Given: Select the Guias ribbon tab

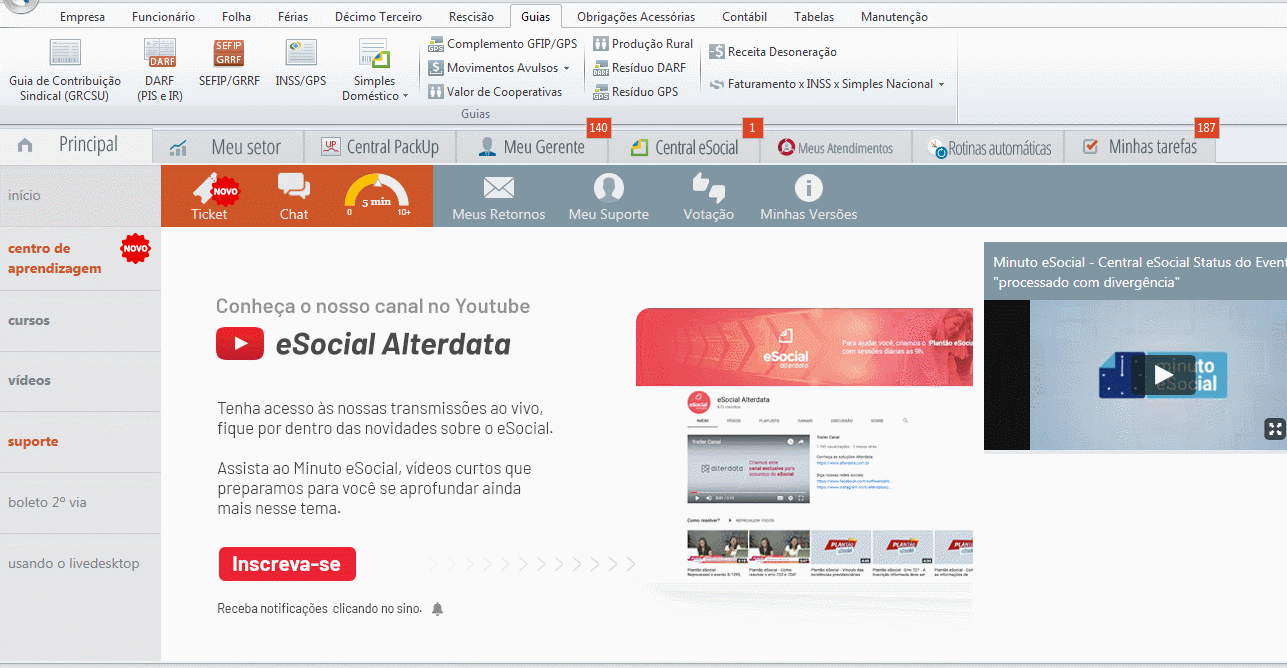Looking at the screenshot, I should (536, 17).
